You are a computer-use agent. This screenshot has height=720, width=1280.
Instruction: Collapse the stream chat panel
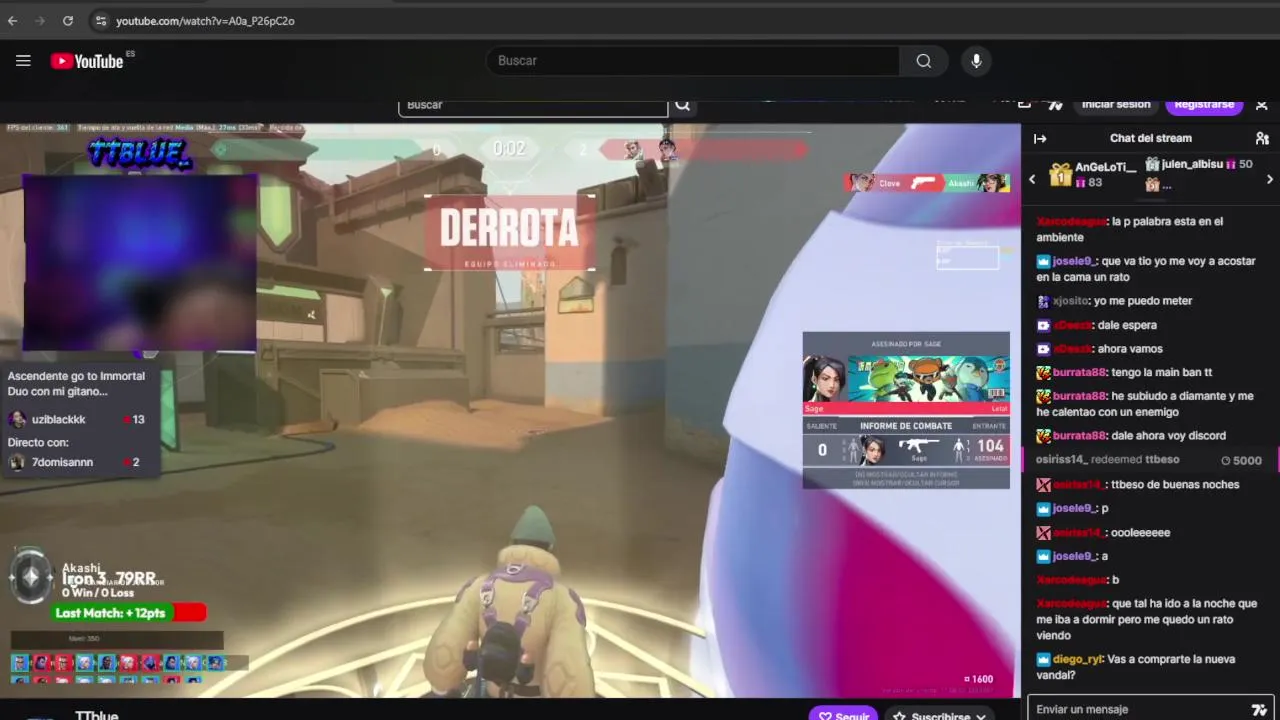1040,139
